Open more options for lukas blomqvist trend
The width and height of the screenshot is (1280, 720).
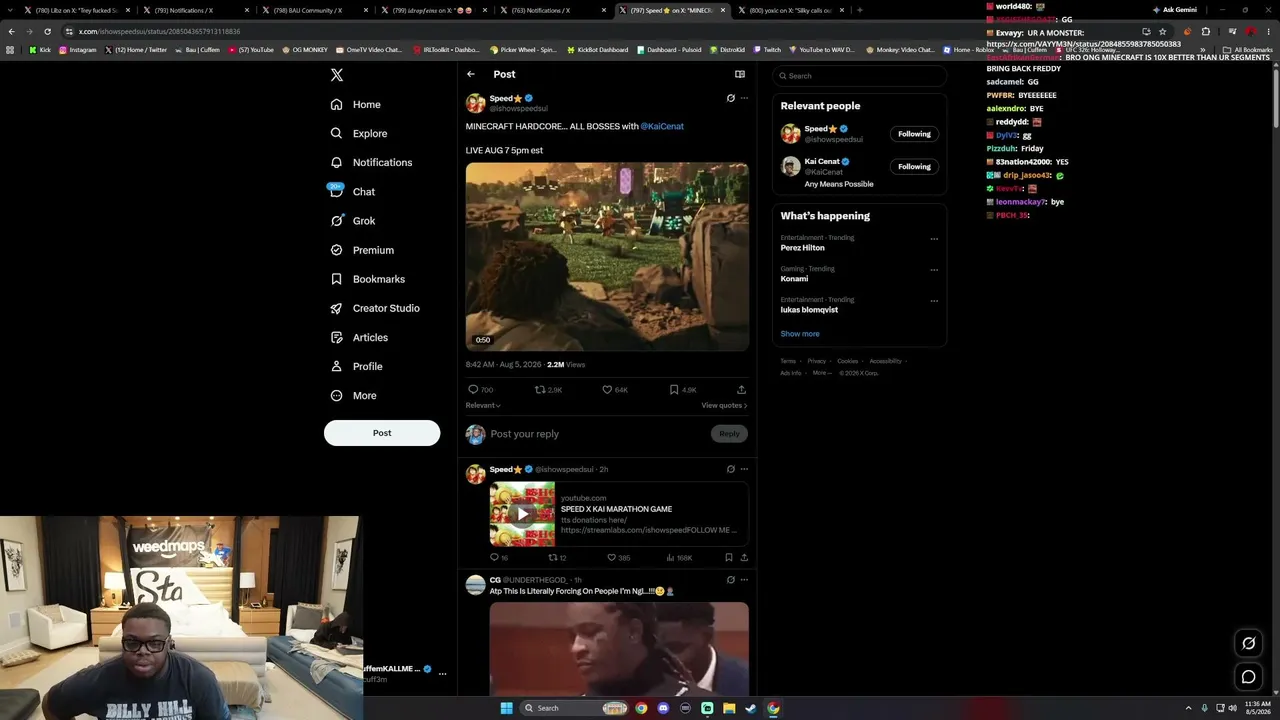pyautogui.click(x=934, y=301)
